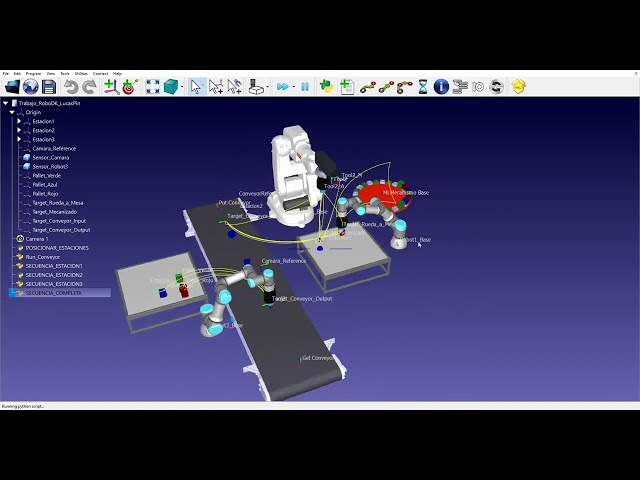Open the Edit menu
Image resolution: width=640 pixels, height=480 pixels.
click(17, 73)
